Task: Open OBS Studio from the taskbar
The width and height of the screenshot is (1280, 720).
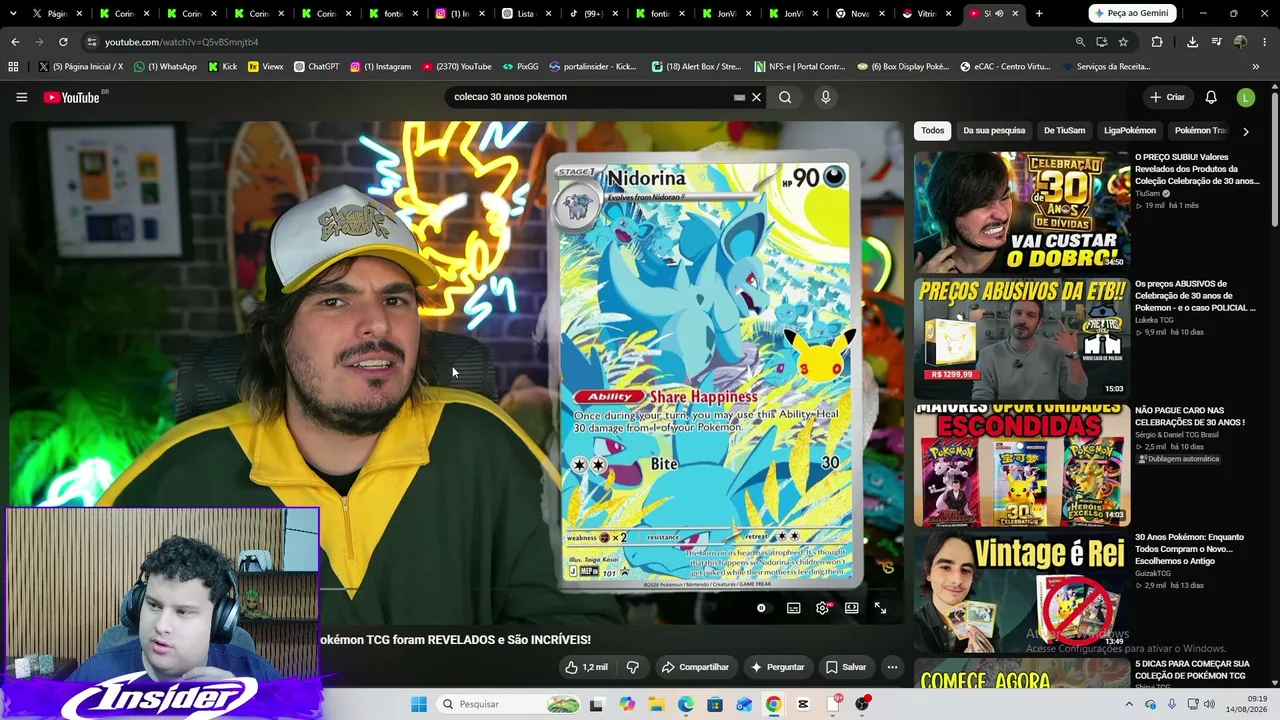Action: pos(862,704)
